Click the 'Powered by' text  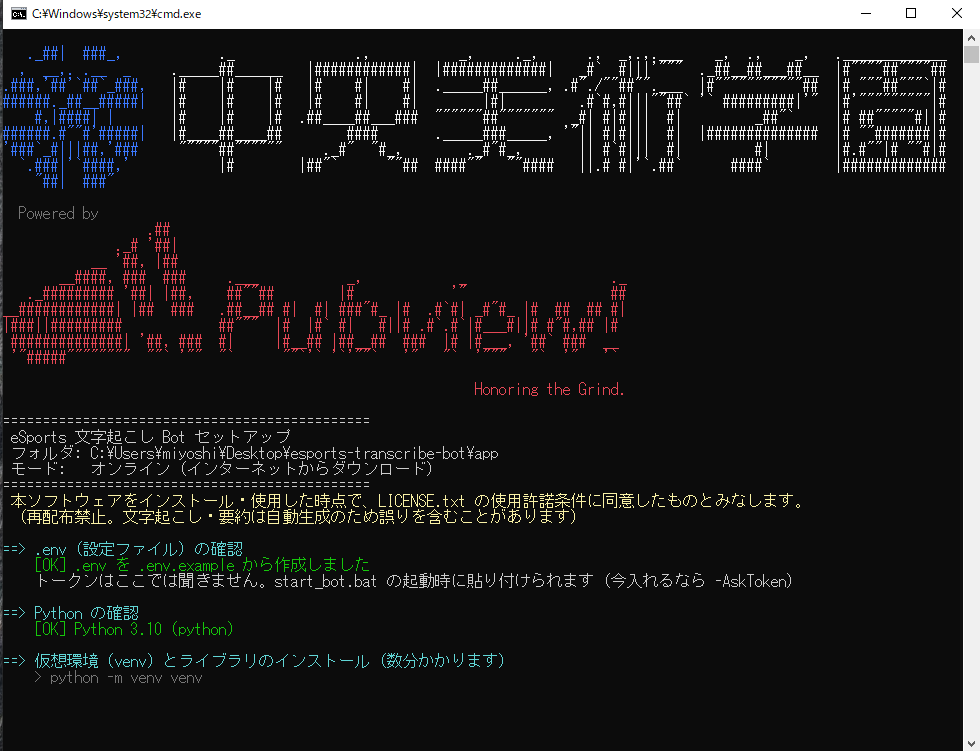58,214
